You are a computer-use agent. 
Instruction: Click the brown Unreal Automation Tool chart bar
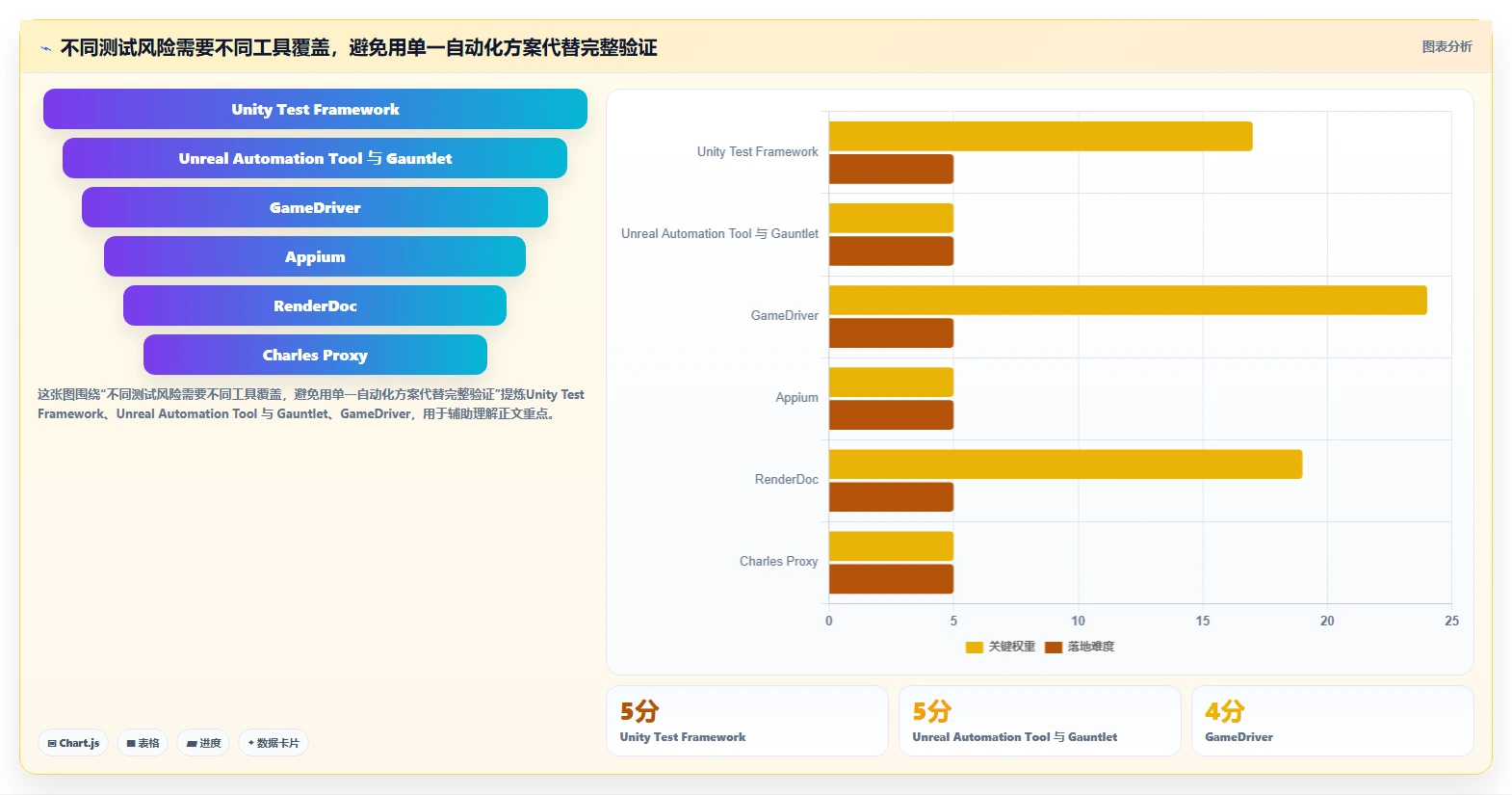pyautogui.click(x=891, y=251)
